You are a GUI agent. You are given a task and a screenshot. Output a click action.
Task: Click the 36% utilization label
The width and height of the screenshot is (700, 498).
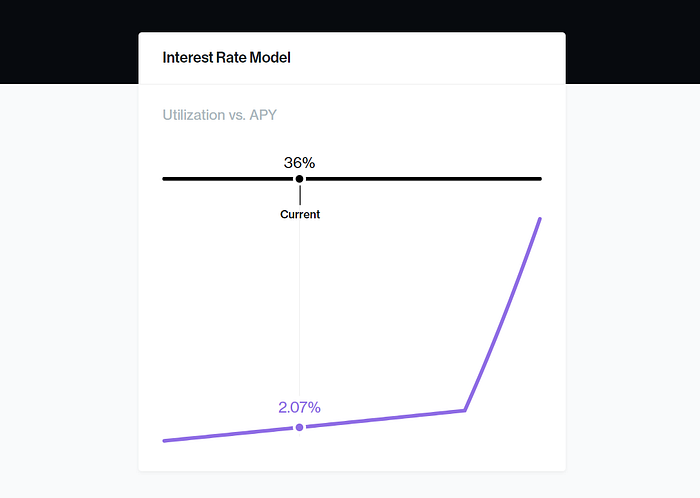point(299,162)
